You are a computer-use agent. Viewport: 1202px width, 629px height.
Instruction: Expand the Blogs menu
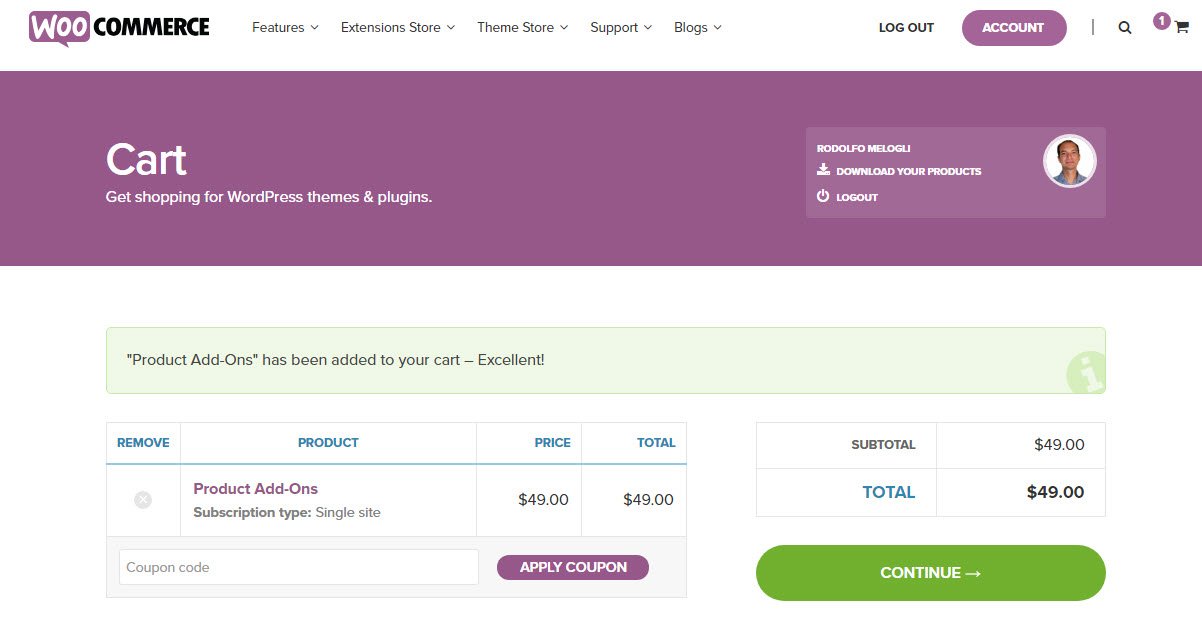pos(698,28)
